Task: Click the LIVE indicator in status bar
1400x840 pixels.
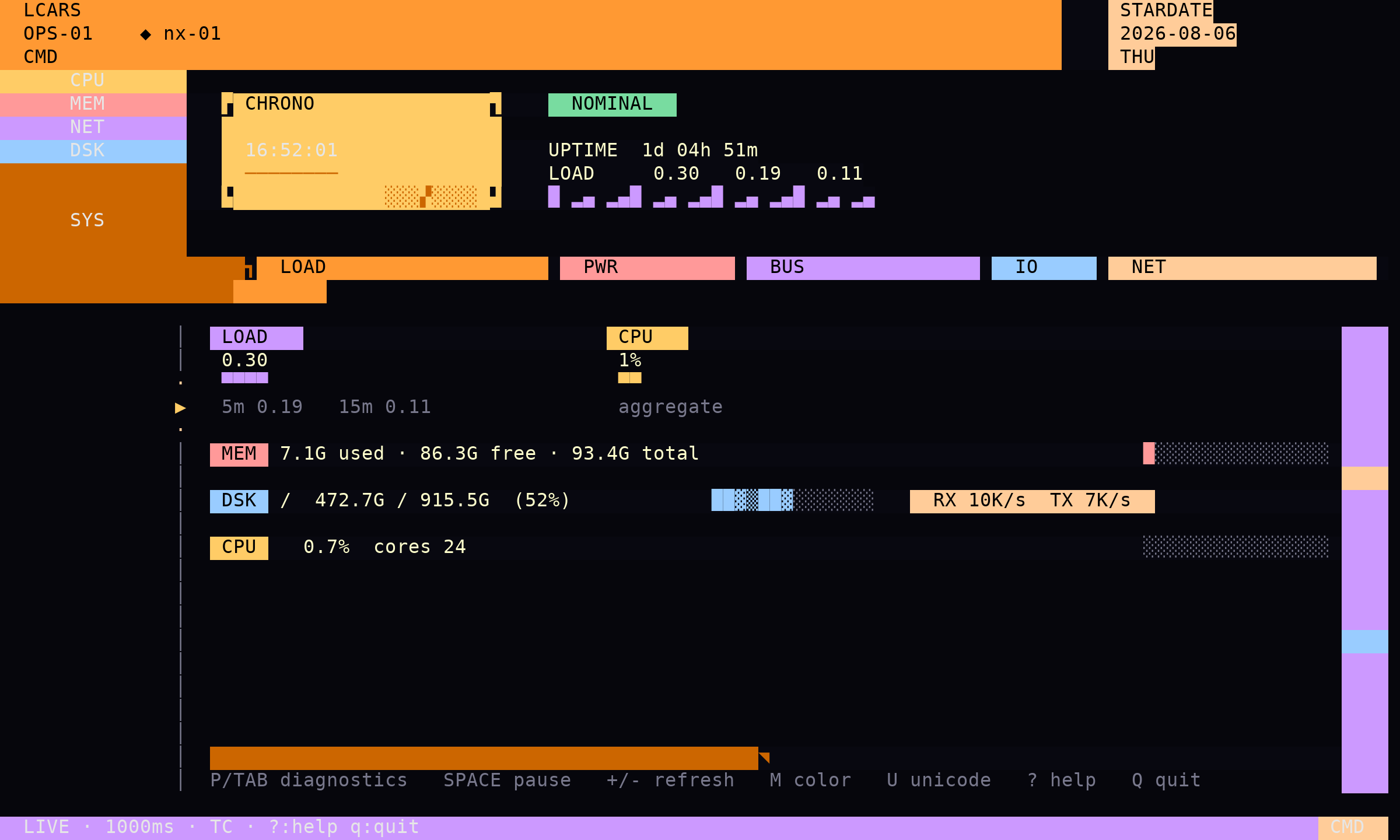Action: [47, 827]
